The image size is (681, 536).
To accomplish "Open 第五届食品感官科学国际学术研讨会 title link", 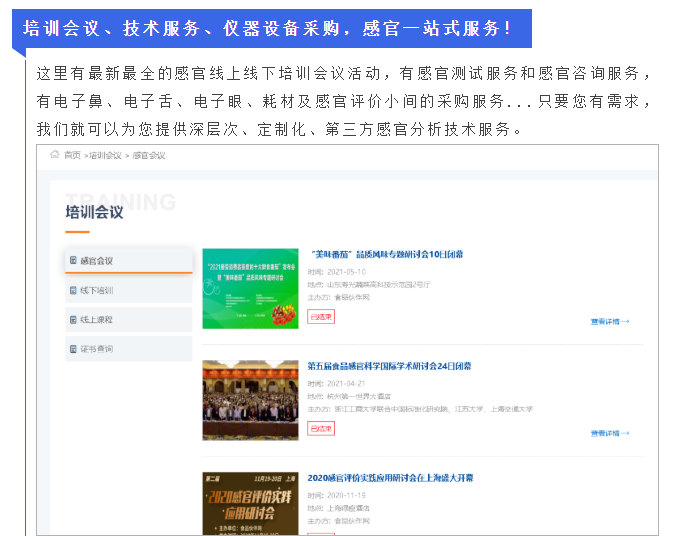I will coord(389,367).
